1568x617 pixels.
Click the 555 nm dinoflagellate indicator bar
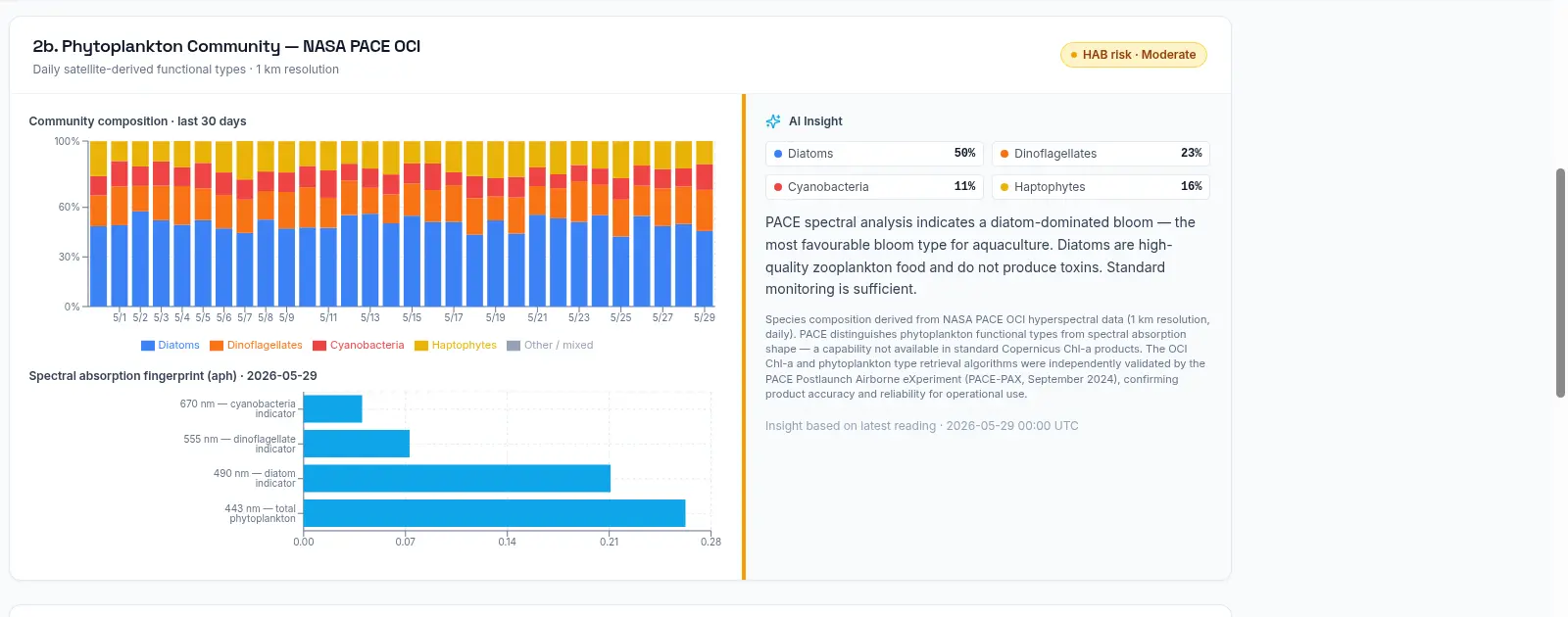tap(357, 444)
